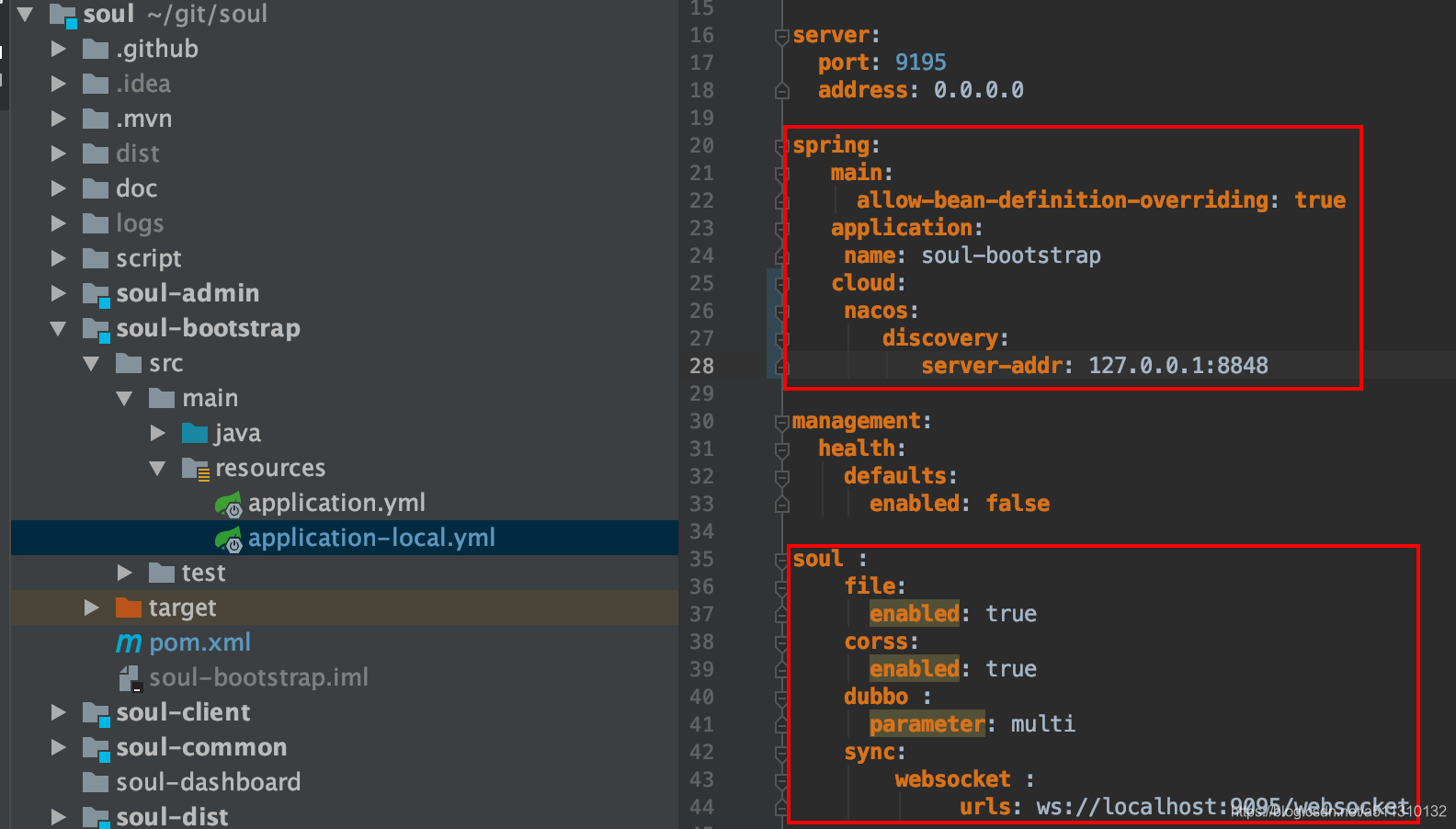Select the application.yml file
The image size is (1456, 829).
click(336, 503)
